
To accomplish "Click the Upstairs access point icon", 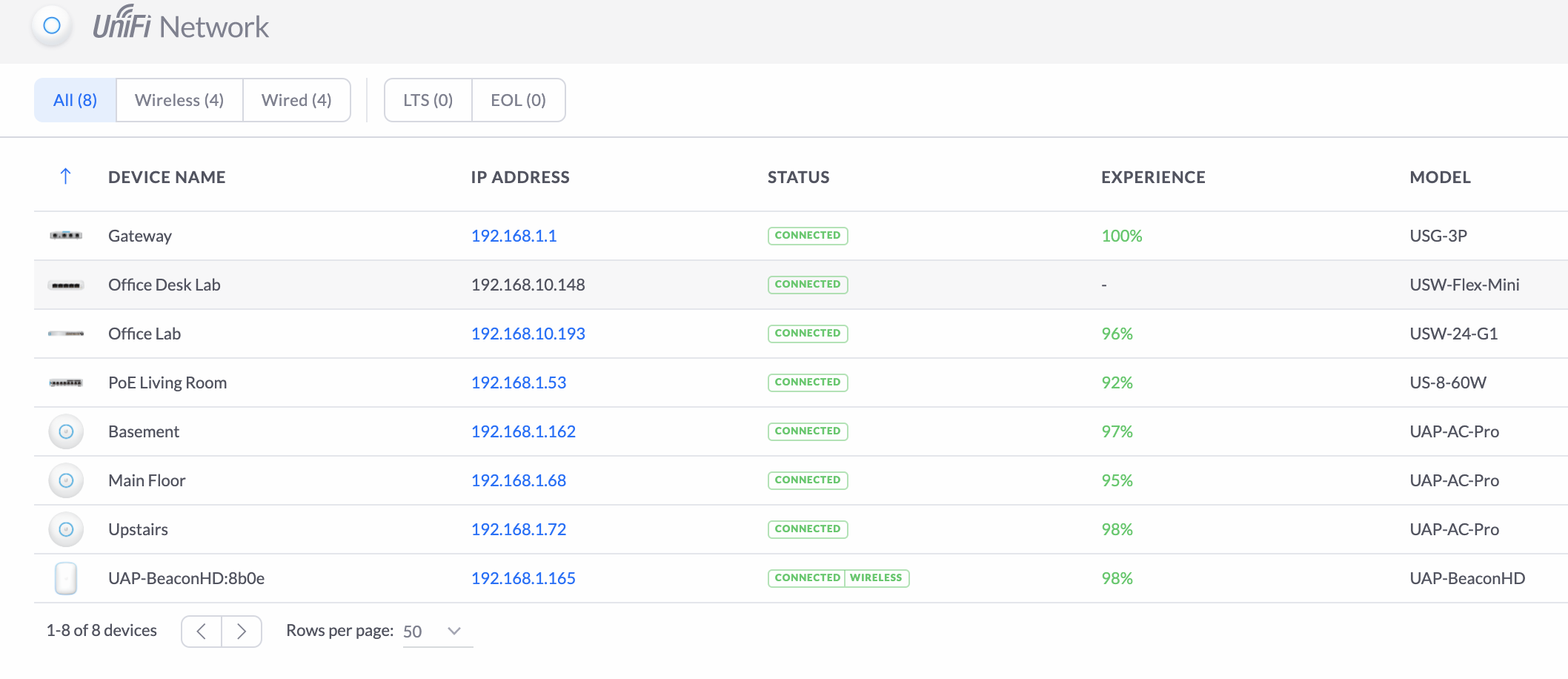I will pos(66,529).
